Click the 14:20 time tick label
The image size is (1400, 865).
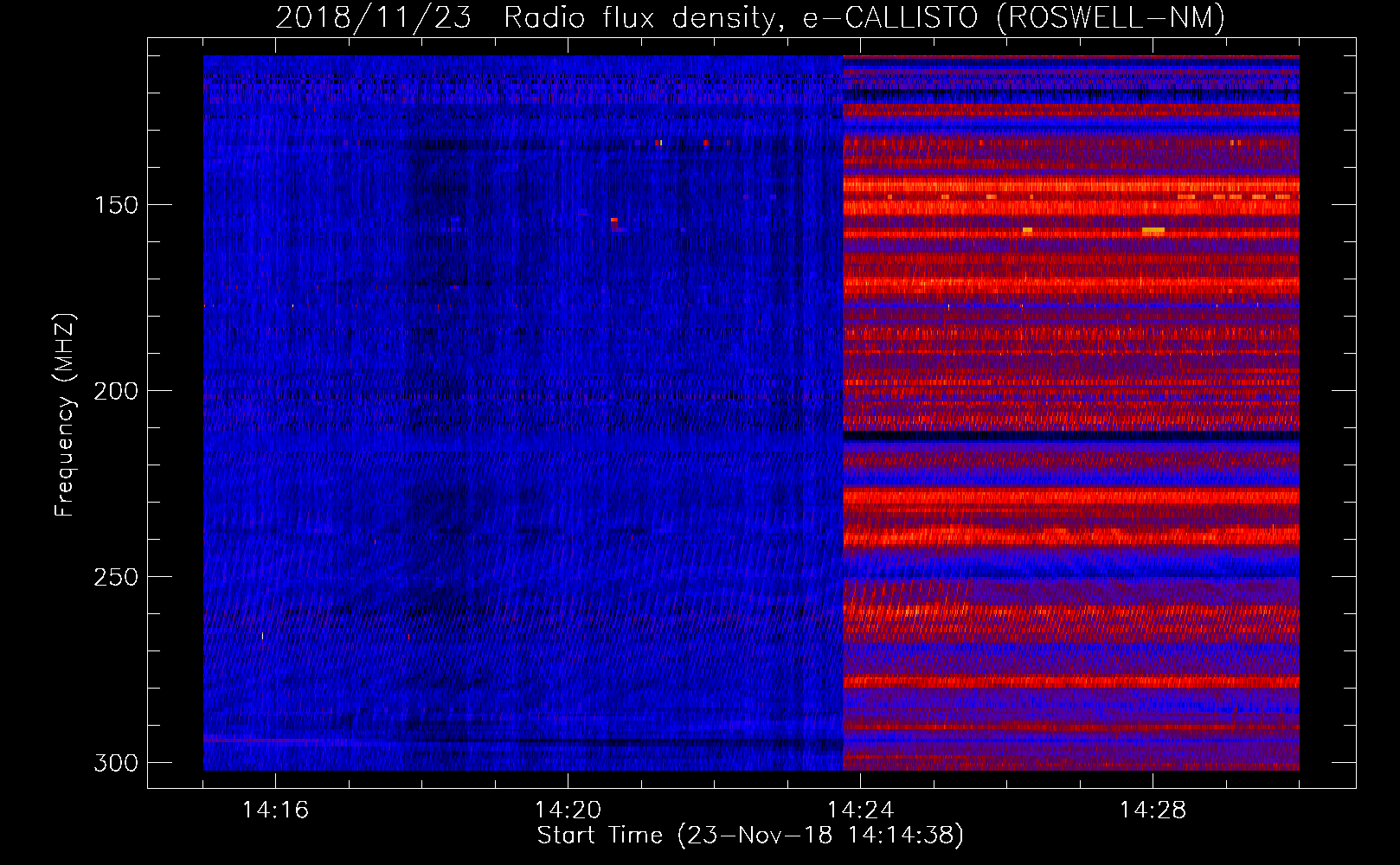(568, 811)
